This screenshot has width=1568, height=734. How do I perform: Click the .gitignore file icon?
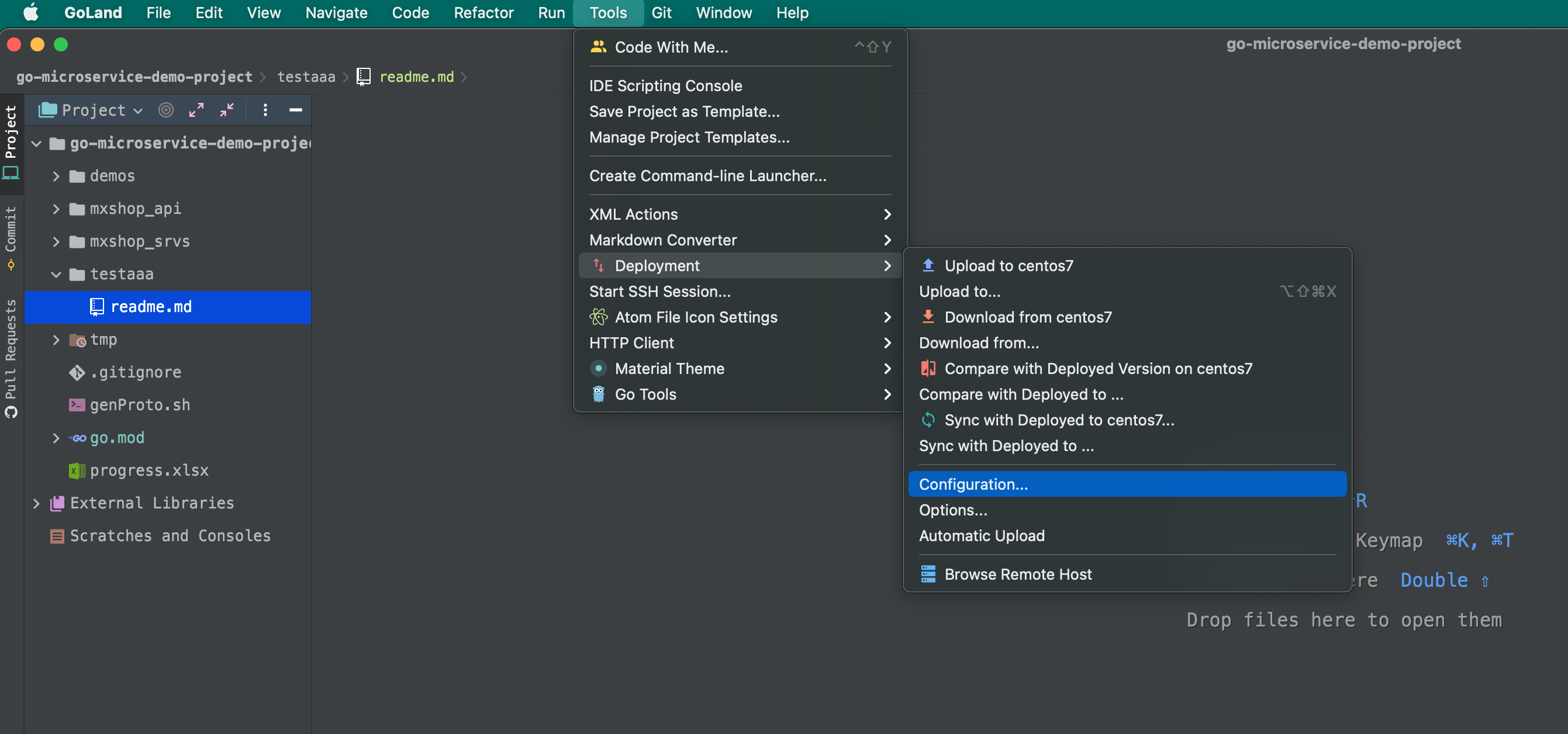tap(77, 372)
